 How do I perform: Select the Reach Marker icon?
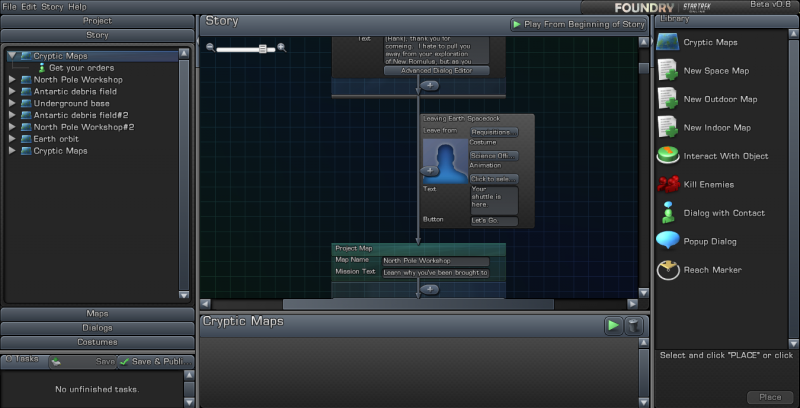[x=668, y=269]
